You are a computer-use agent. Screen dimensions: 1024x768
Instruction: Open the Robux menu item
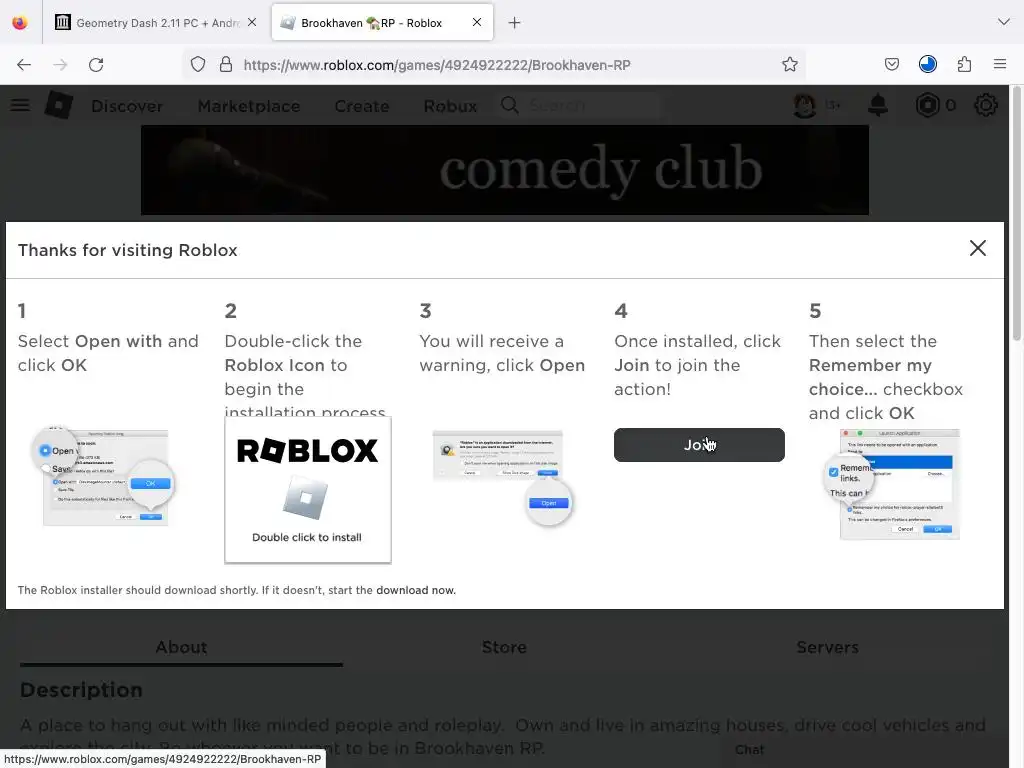450,106
